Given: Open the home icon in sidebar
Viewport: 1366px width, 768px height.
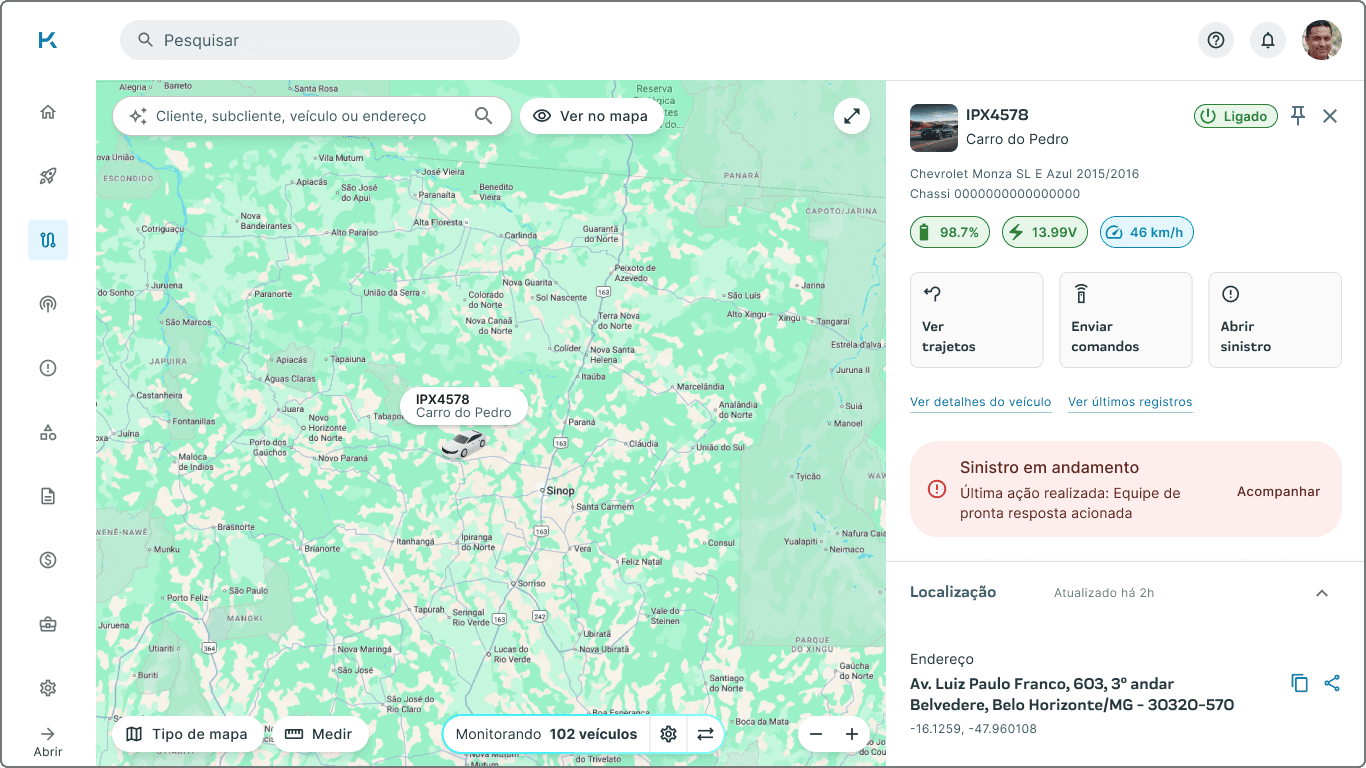Looking at the screenshot, I should (x=48, y=112).
